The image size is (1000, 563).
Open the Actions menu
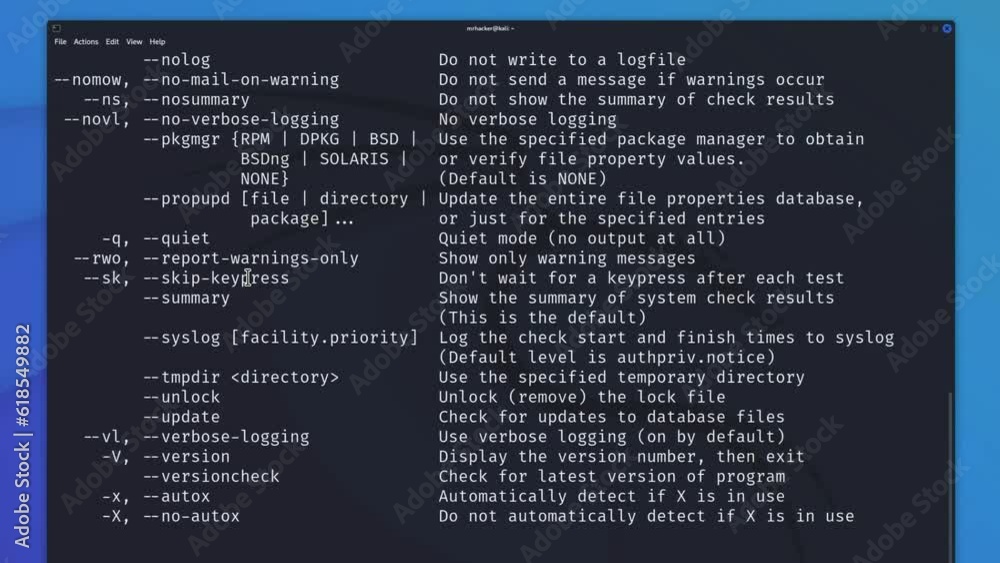[x=86, y=41]
